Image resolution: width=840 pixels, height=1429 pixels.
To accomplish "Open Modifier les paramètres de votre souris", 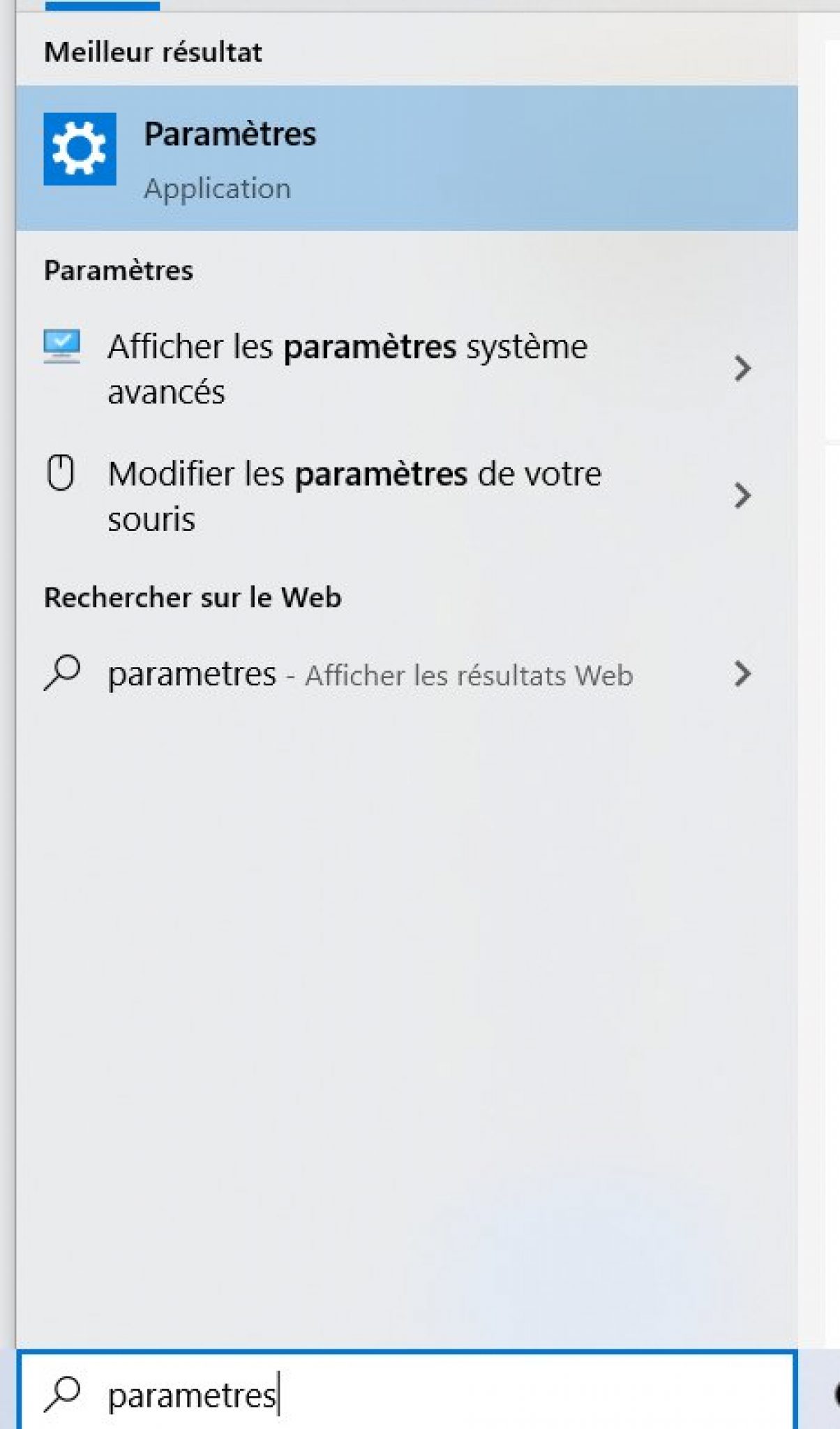I will 354,495.
